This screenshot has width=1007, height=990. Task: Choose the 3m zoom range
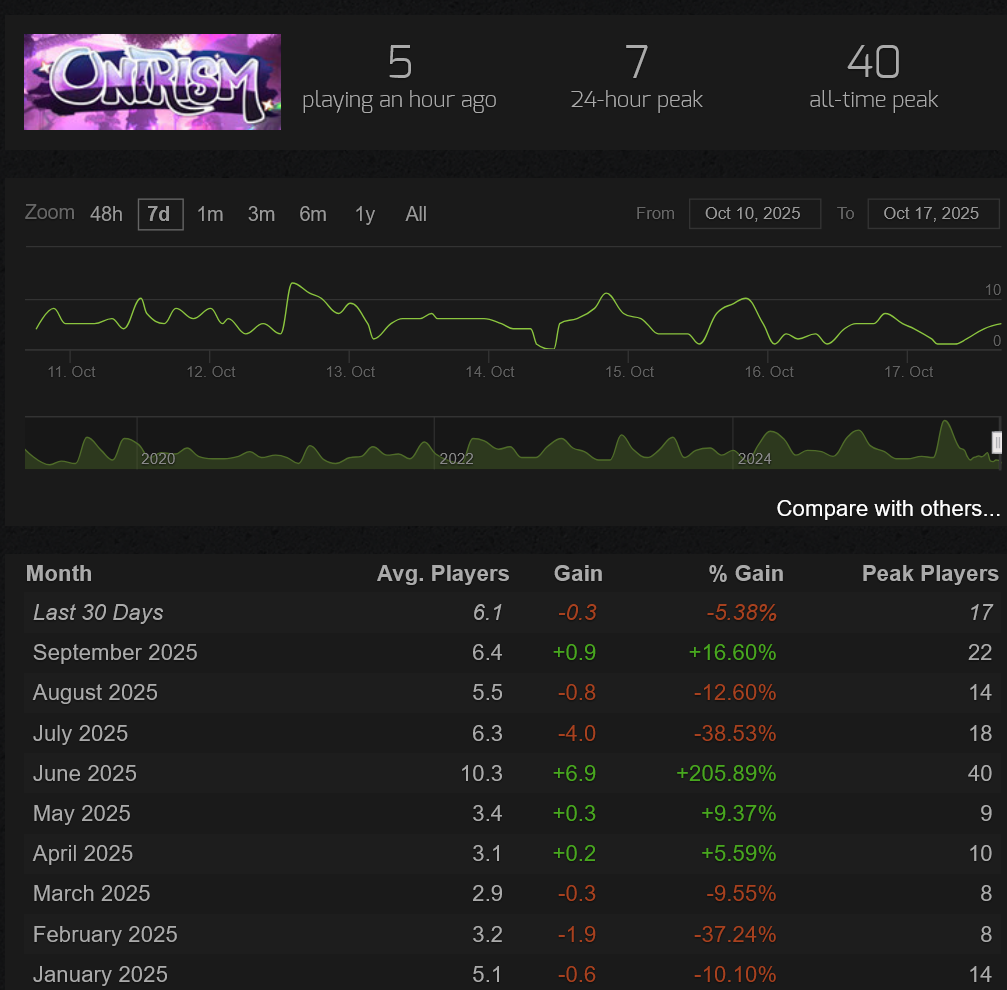[x=261, y=214]
